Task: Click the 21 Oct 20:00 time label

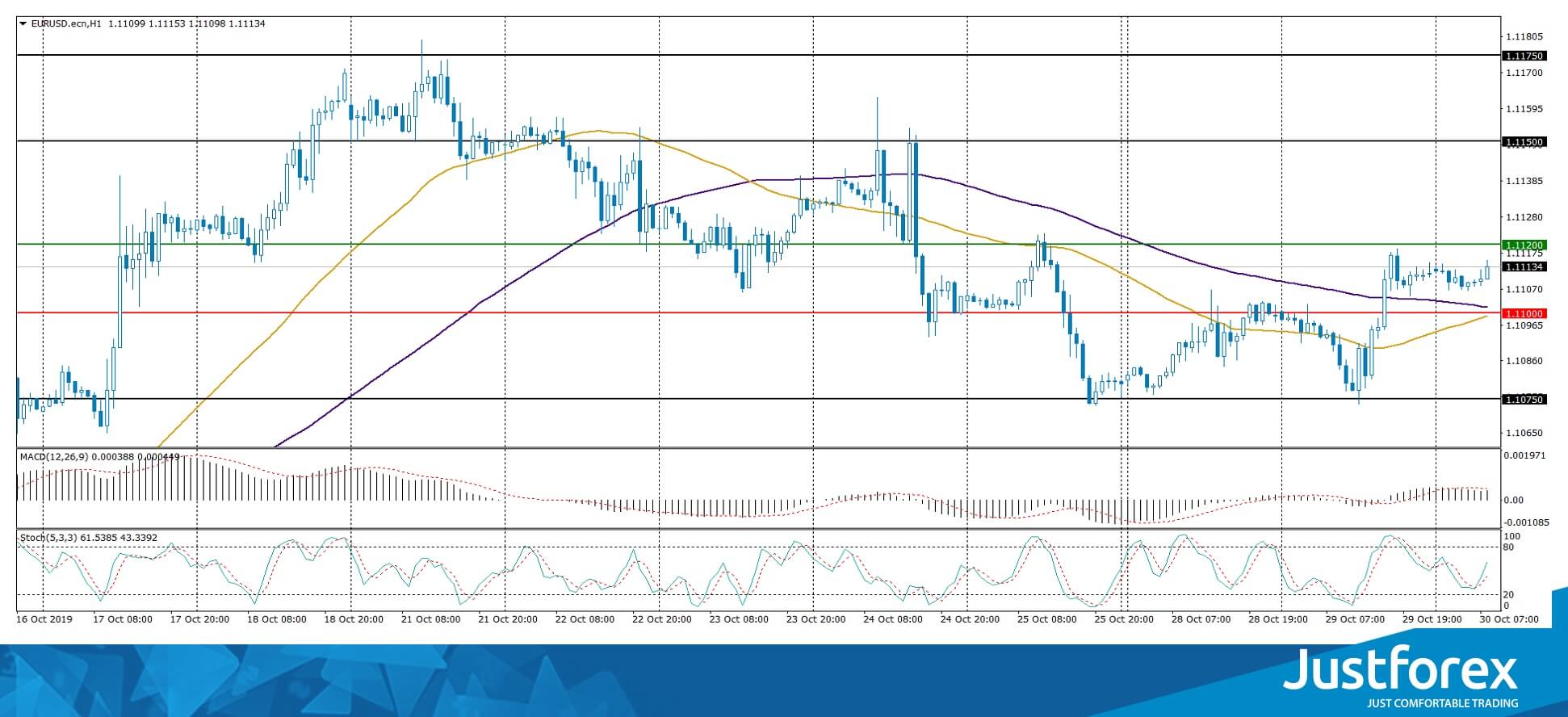Action: tap(508, 619)
